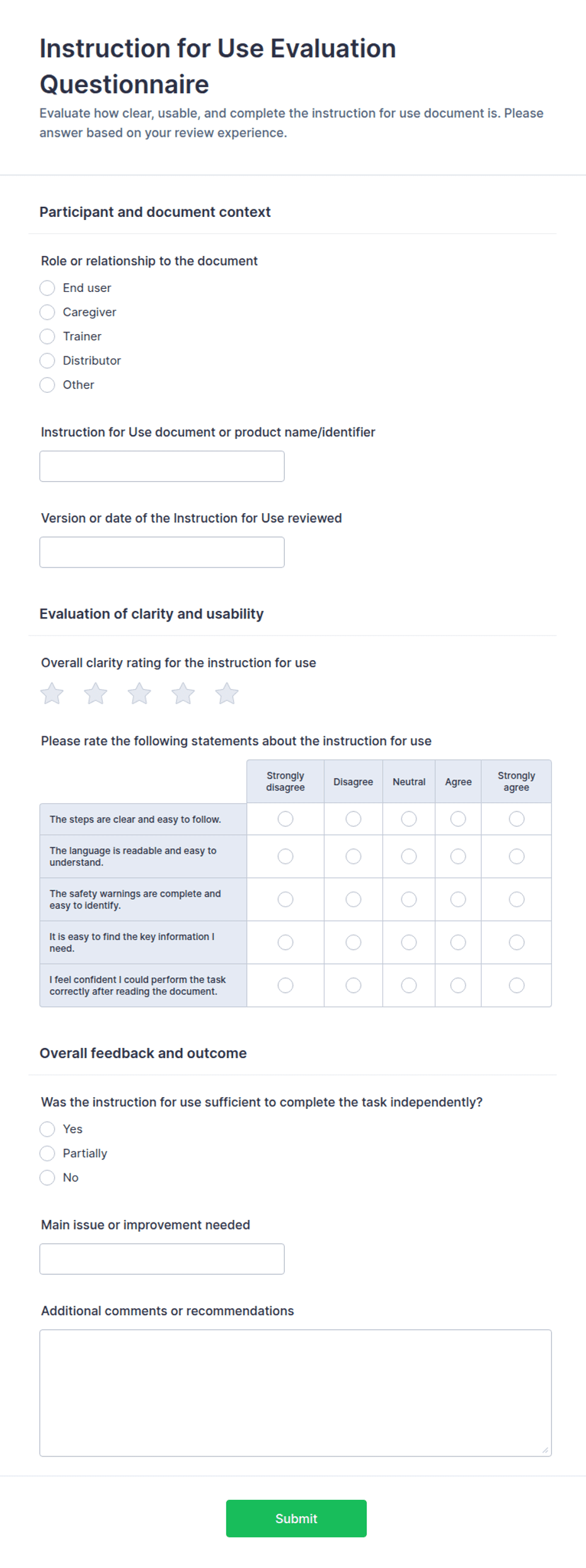Rate clarity with the second star
The width and height of the screenshot is (586, 1568).
point(96,694)
